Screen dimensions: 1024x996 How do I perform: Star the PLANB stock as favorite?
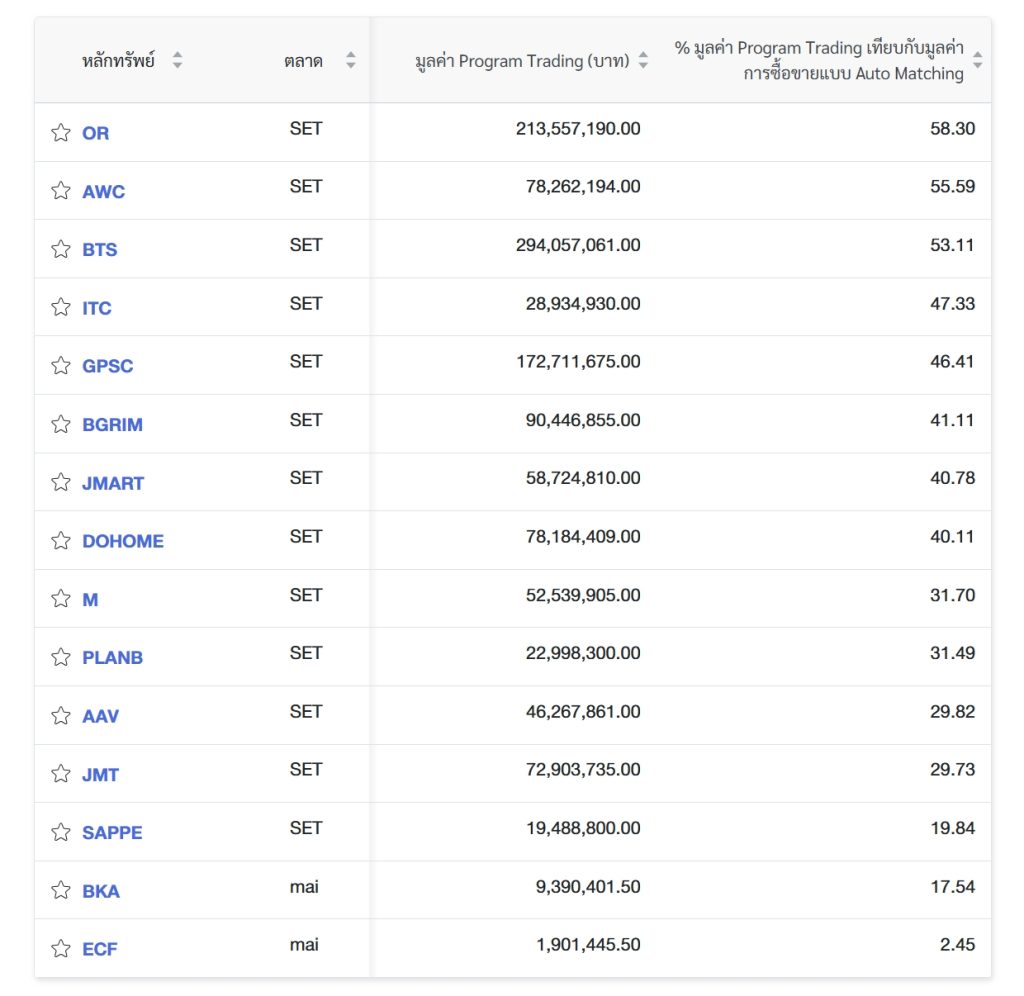[x=61, y=657]
